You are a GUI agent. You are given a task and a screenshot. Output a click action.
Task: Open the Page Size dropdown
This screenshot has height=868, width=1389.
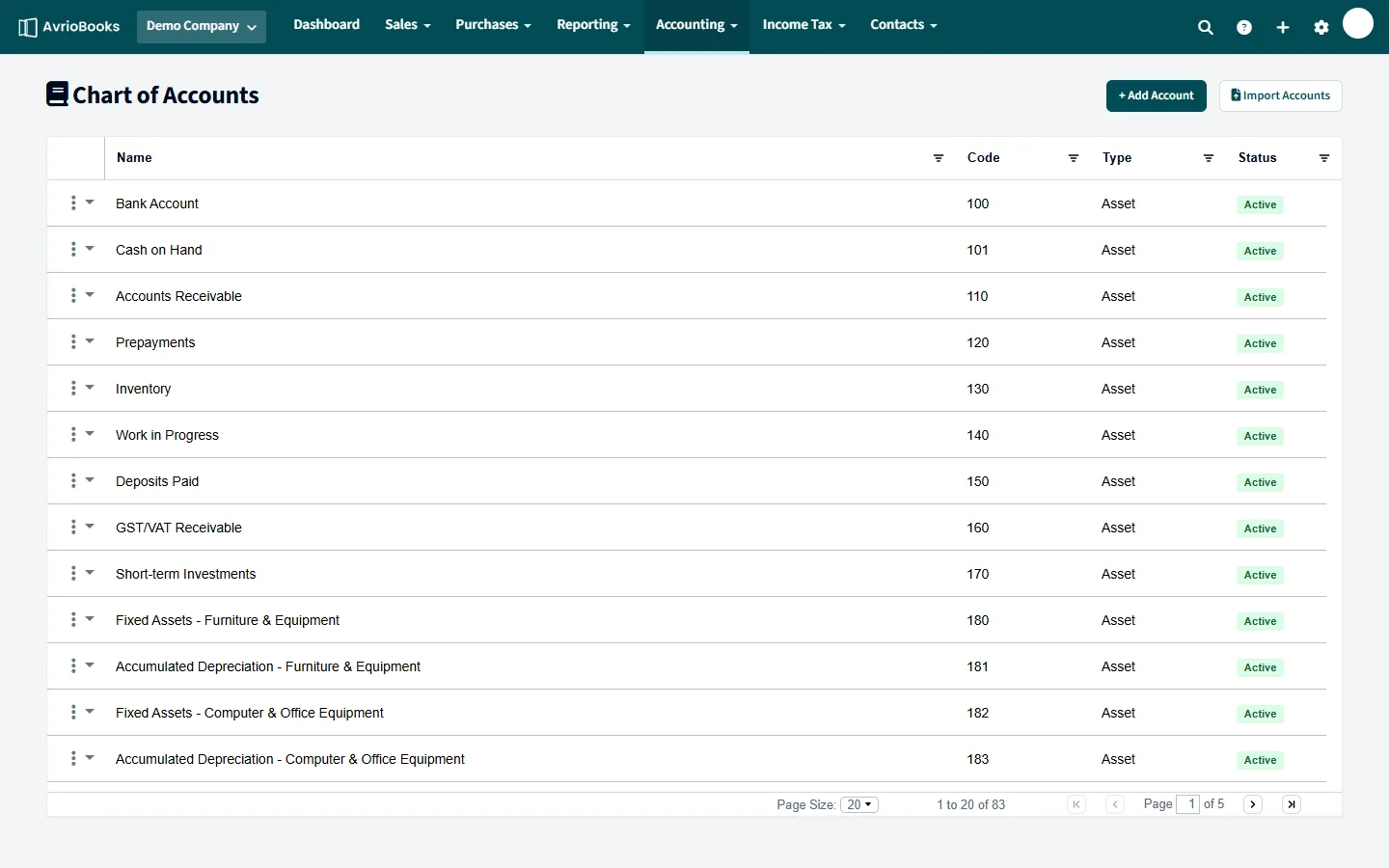(859, 804)
